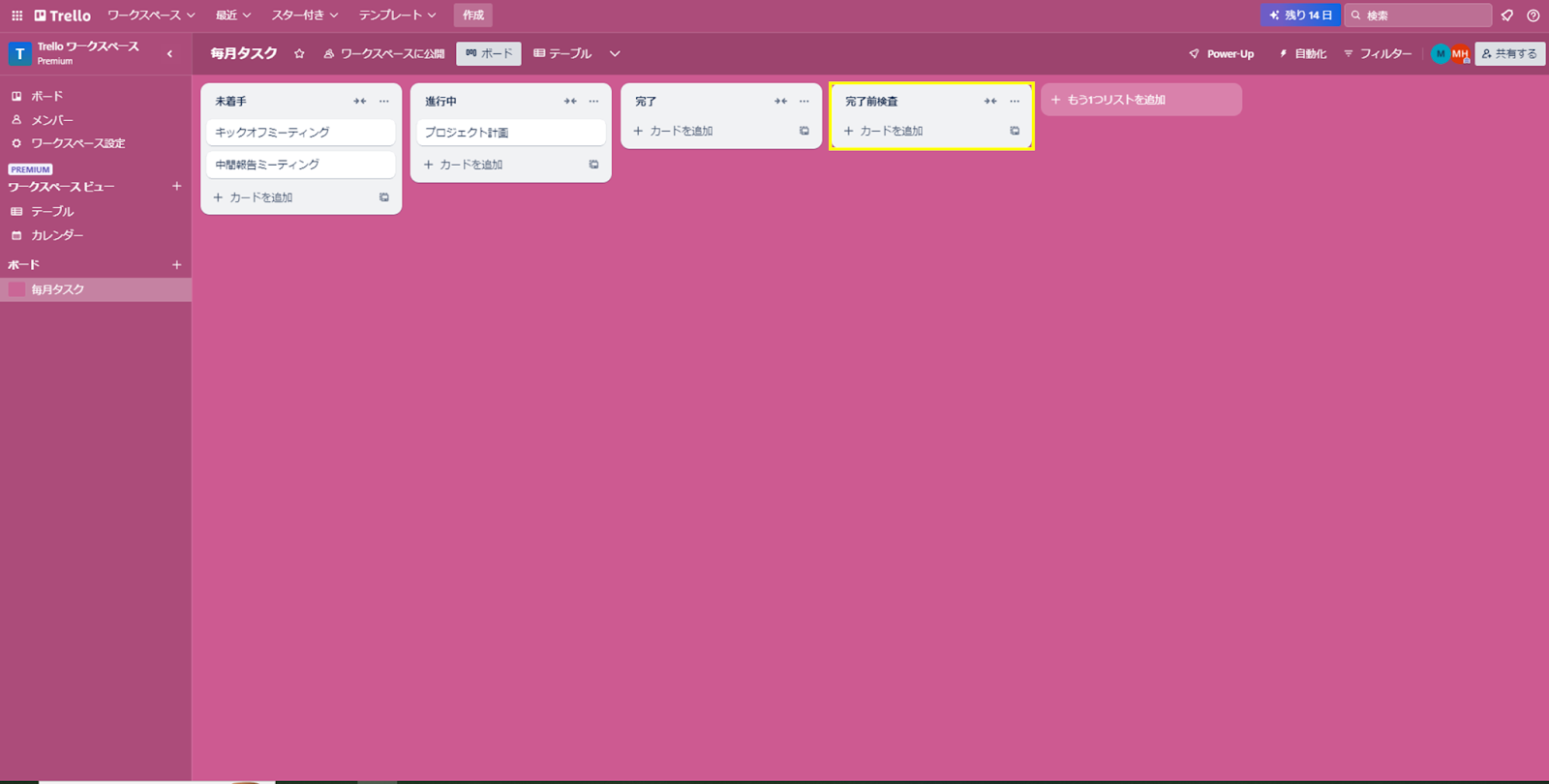Open the notifications bell icon
The image size is (1549, 784).
click(x=1507, y=15)
